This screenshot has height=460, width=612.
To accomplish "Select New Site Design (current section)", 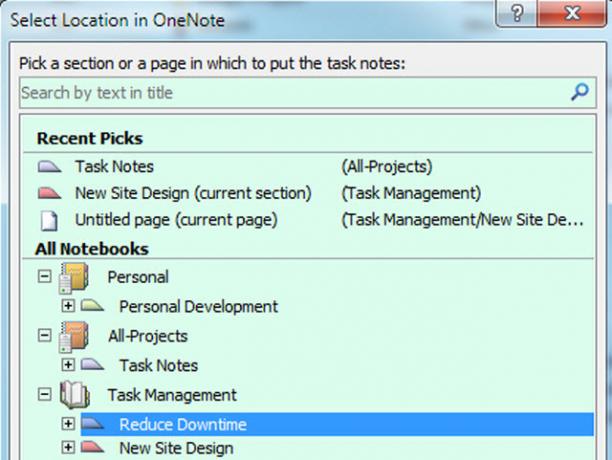I will click(x=193, y=193).
